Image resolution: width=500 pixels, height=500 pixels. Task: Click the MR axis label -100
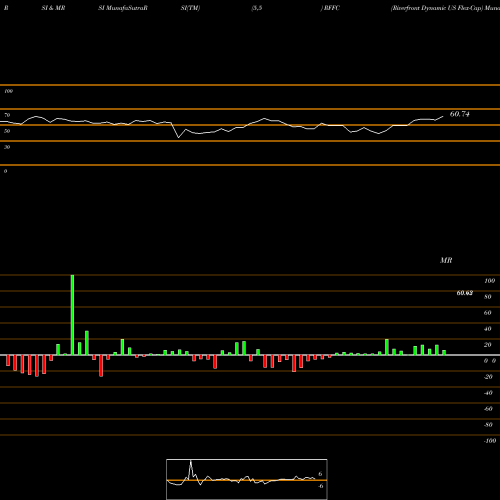(490, 441)
